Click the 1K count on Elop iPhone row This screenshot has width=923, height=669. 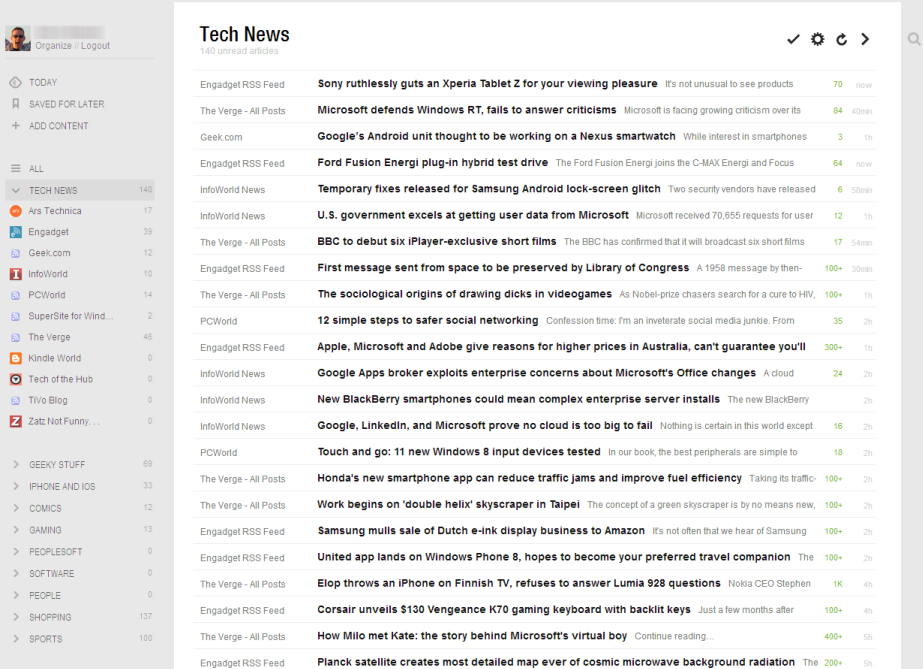point(838,584)
